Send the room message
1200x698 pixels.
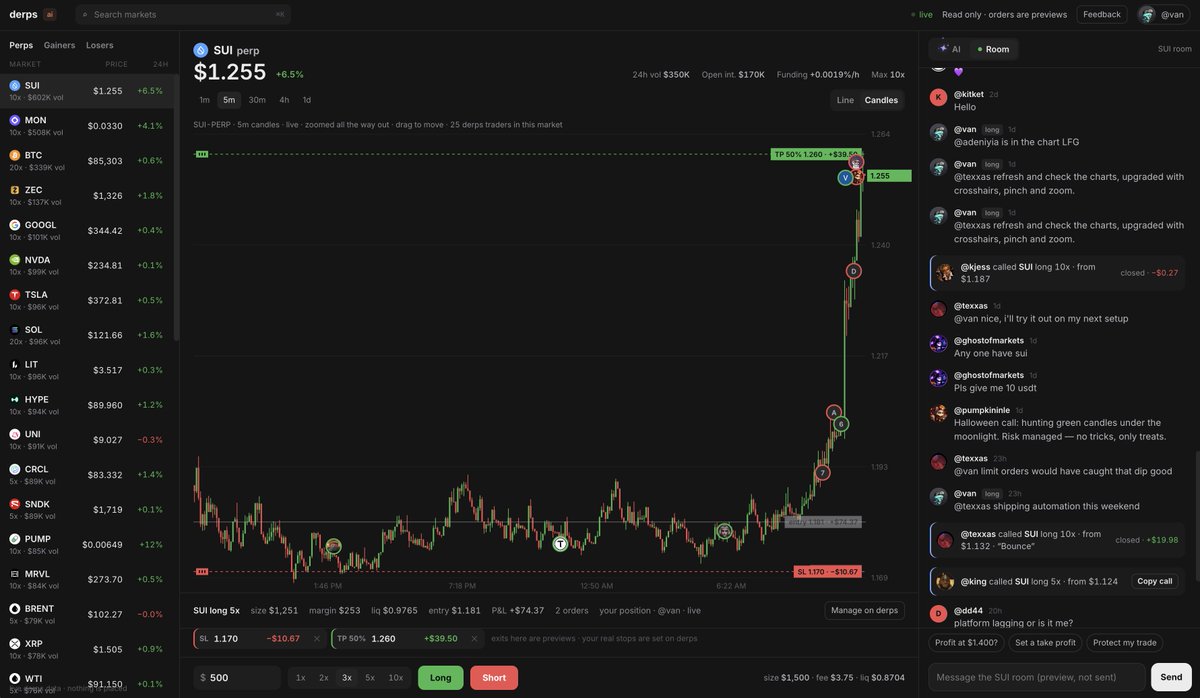(x=1172, y=677)
